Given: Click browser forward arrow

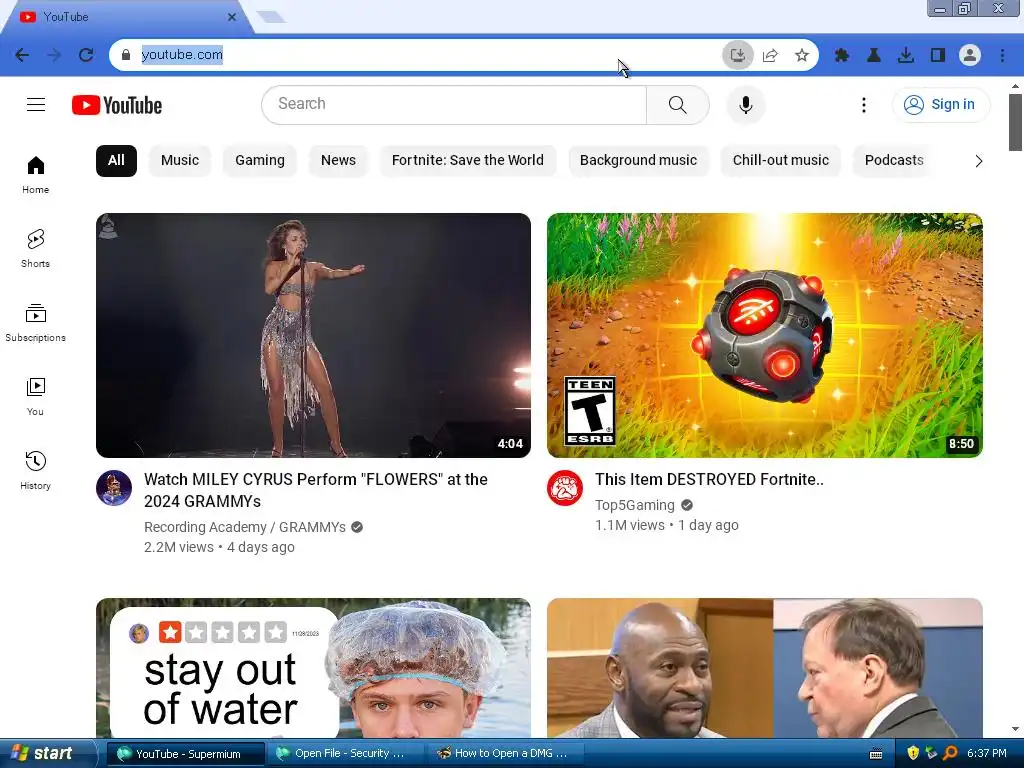Looking at the screenshot, I should click(54, 55).
